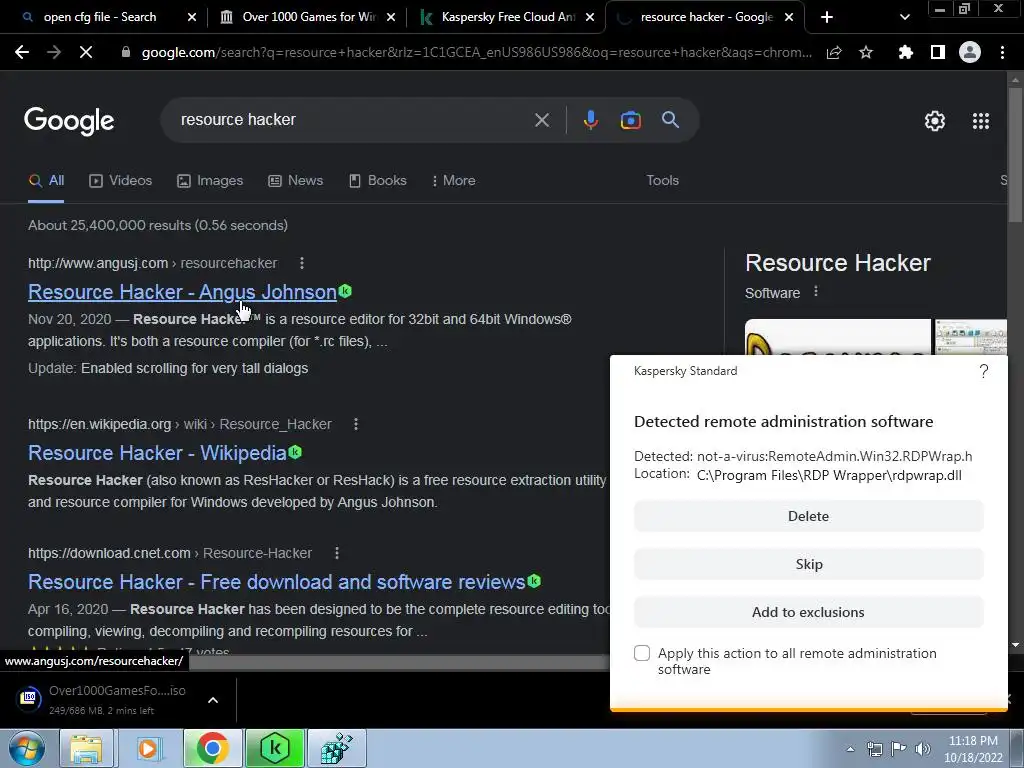Open more options dots in Resource Hacker panel
This screenshot has width=1024, height=768.
pos(816,291)
